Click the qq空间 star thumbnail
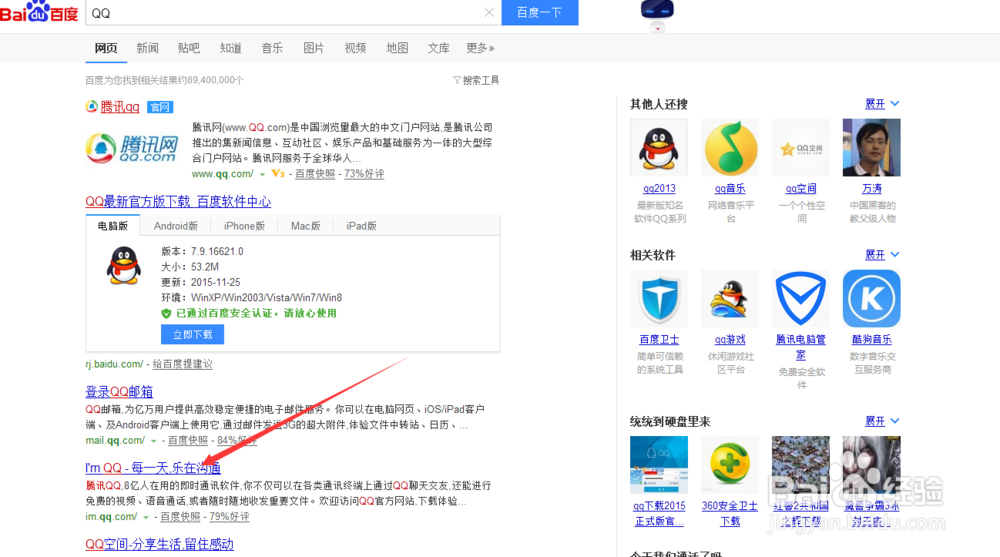The width and height of the screenshot is (1000, 557). coord(800,147)
